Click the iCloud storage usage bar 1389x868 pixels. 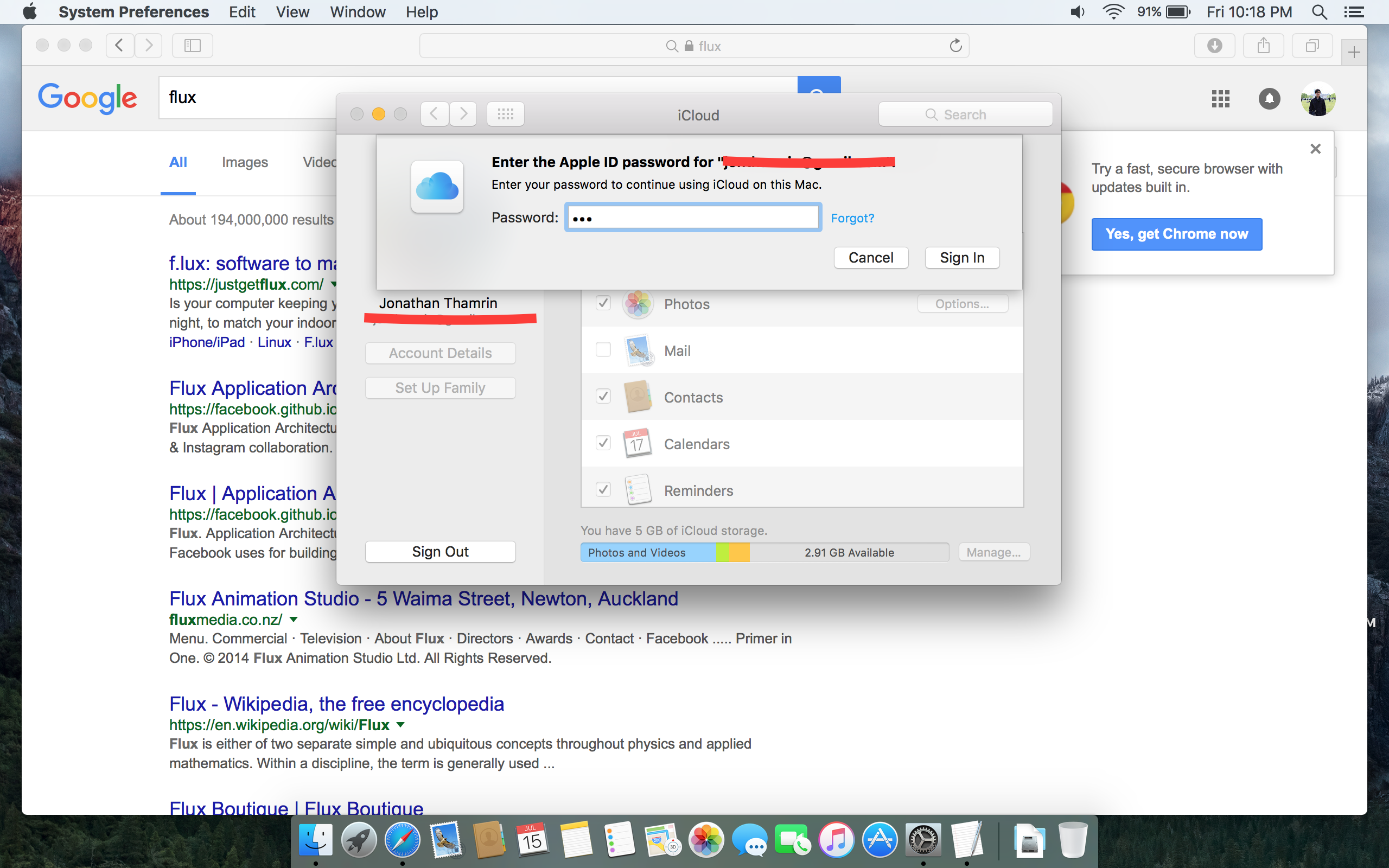click(x=763, y=552)
